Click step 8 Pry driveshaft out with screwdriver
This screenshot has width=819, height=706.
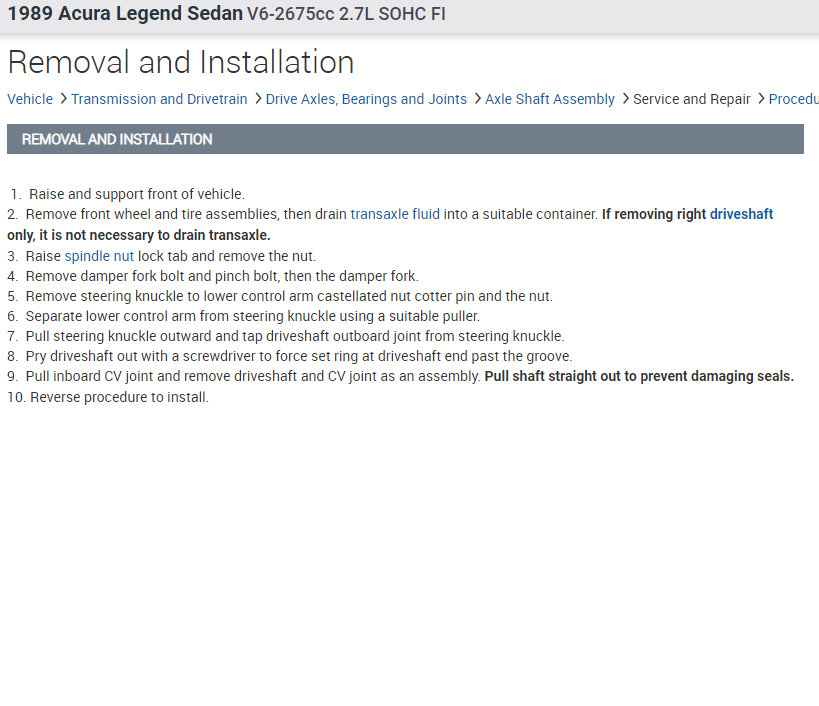[x=290, y=356]
